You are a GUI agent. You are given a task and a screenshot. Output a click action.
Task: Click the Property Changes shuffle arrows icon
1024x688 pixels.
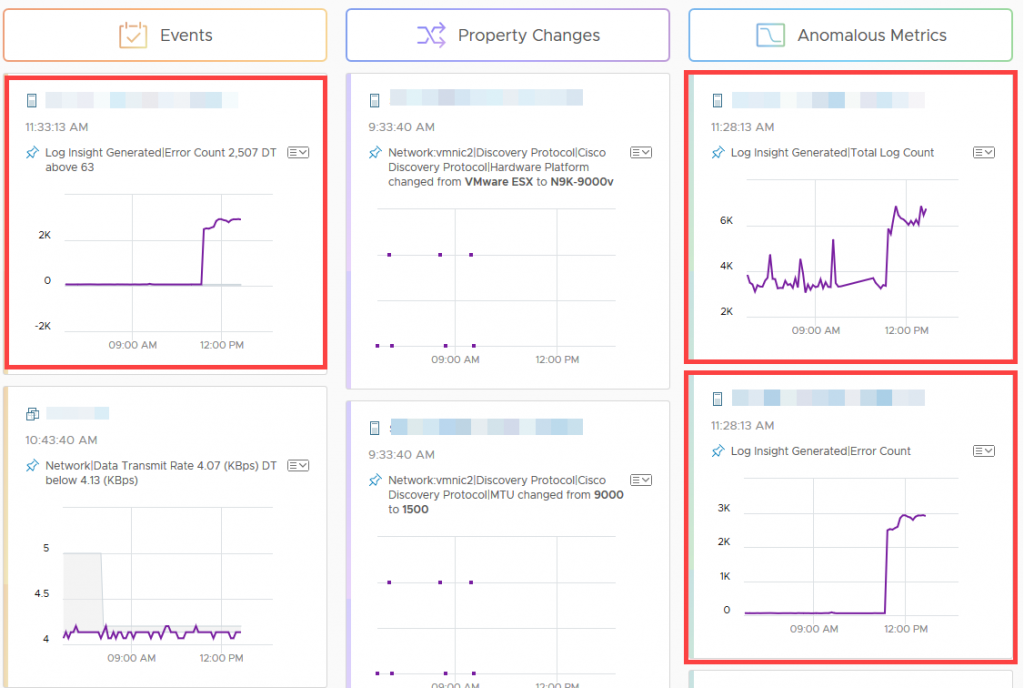[431, 35]
